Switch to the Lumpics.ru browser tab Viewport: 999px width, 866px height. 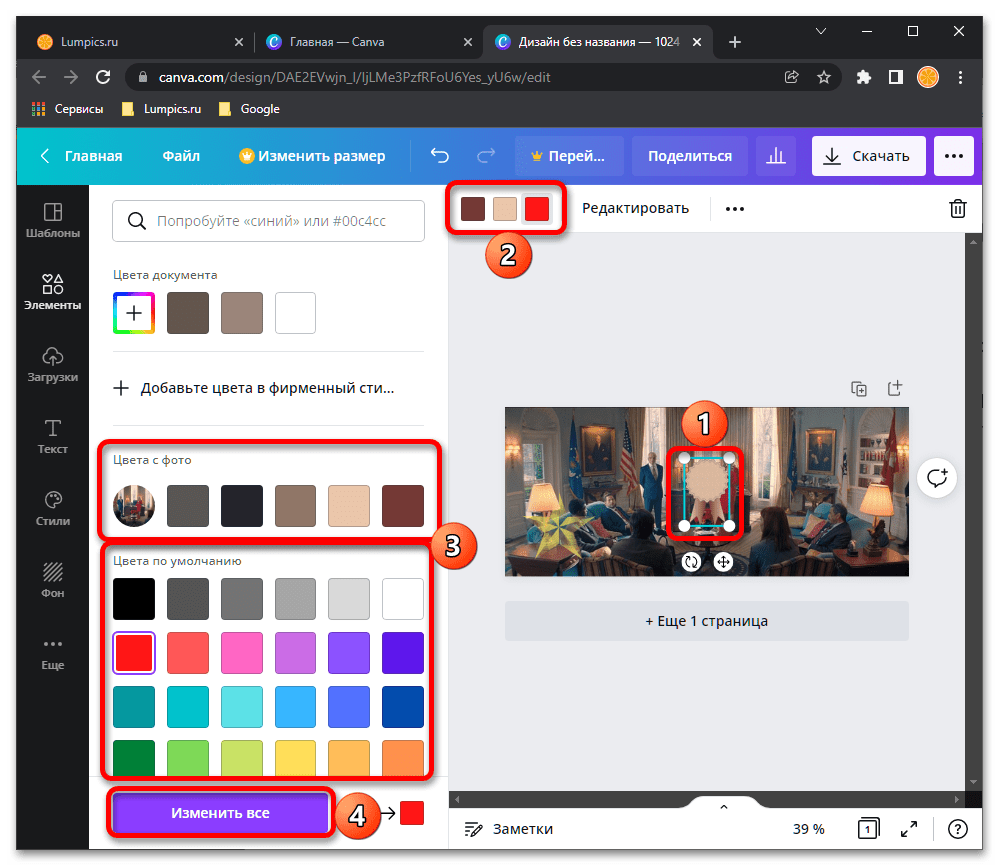point(138,42)
